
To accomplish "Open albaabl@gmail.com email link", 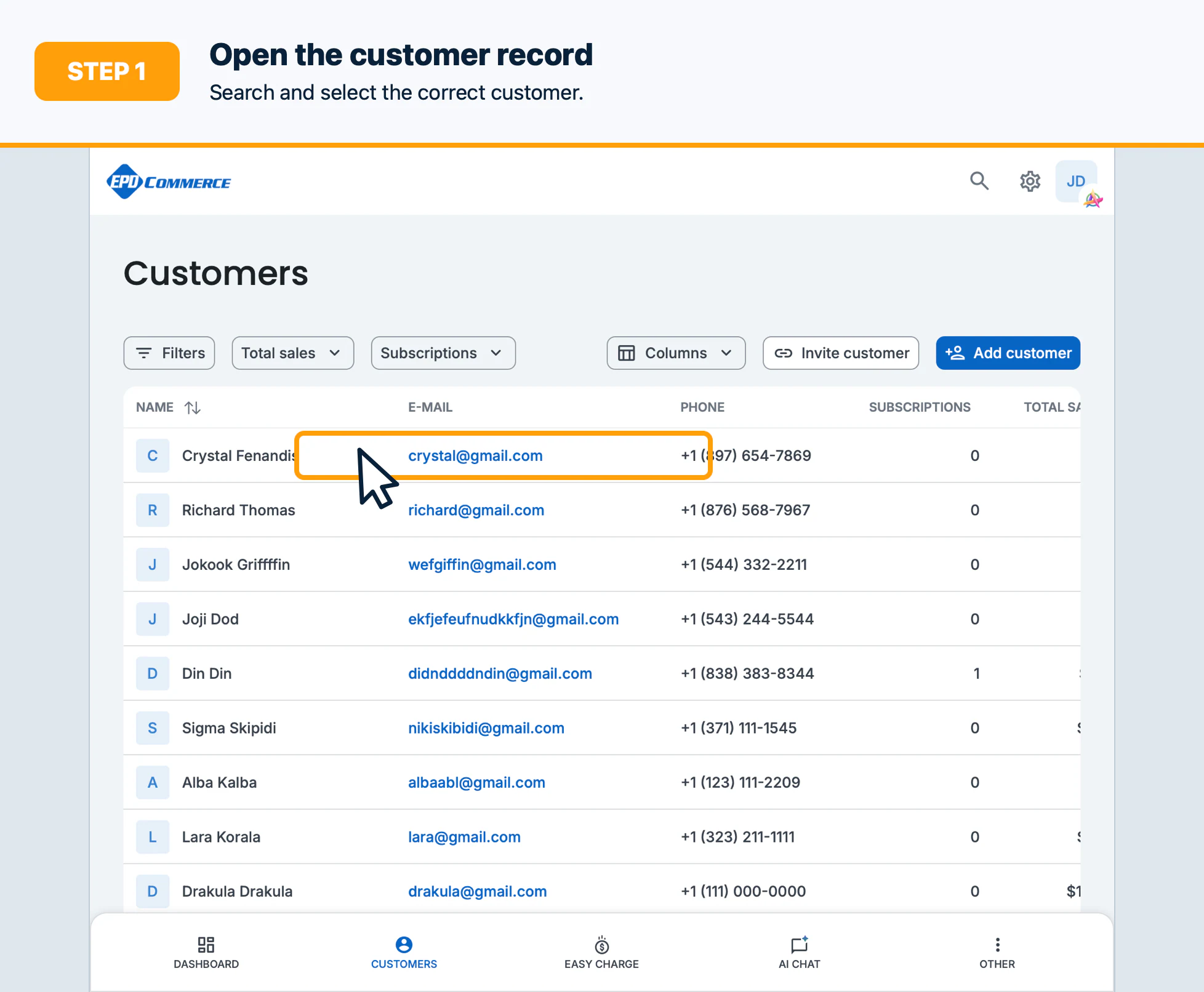I will (x=476, y=782).
